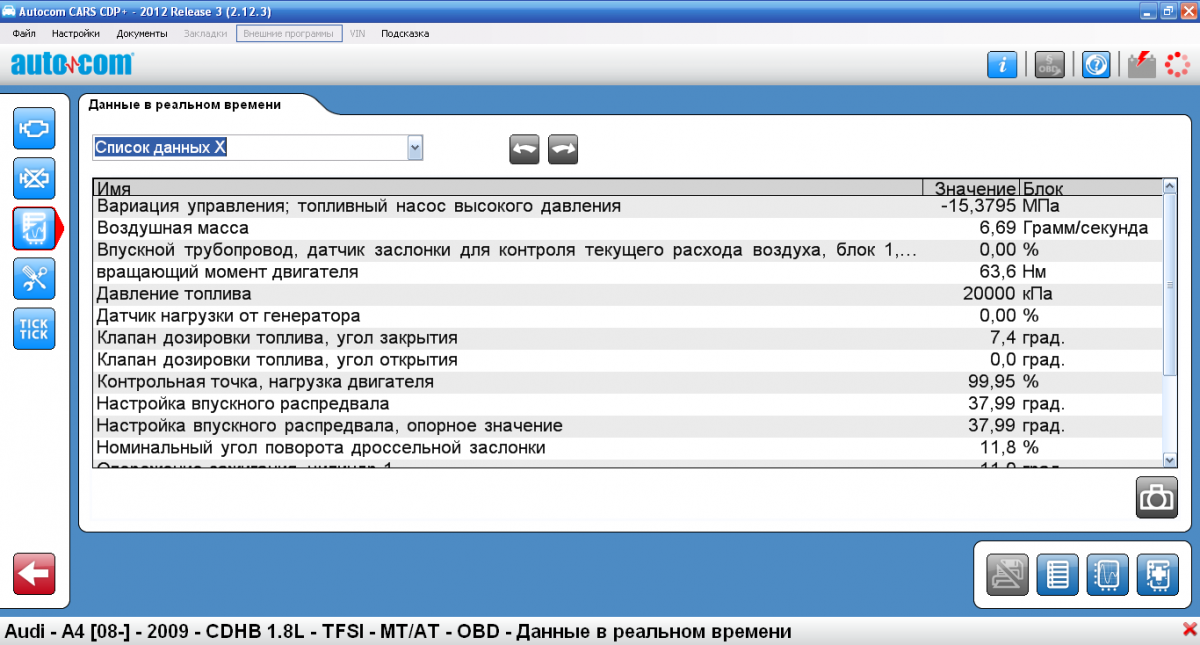Click the battery voltage indicator icon
Viewport: 1200px width, 645px height.
tap(1141, 65)
